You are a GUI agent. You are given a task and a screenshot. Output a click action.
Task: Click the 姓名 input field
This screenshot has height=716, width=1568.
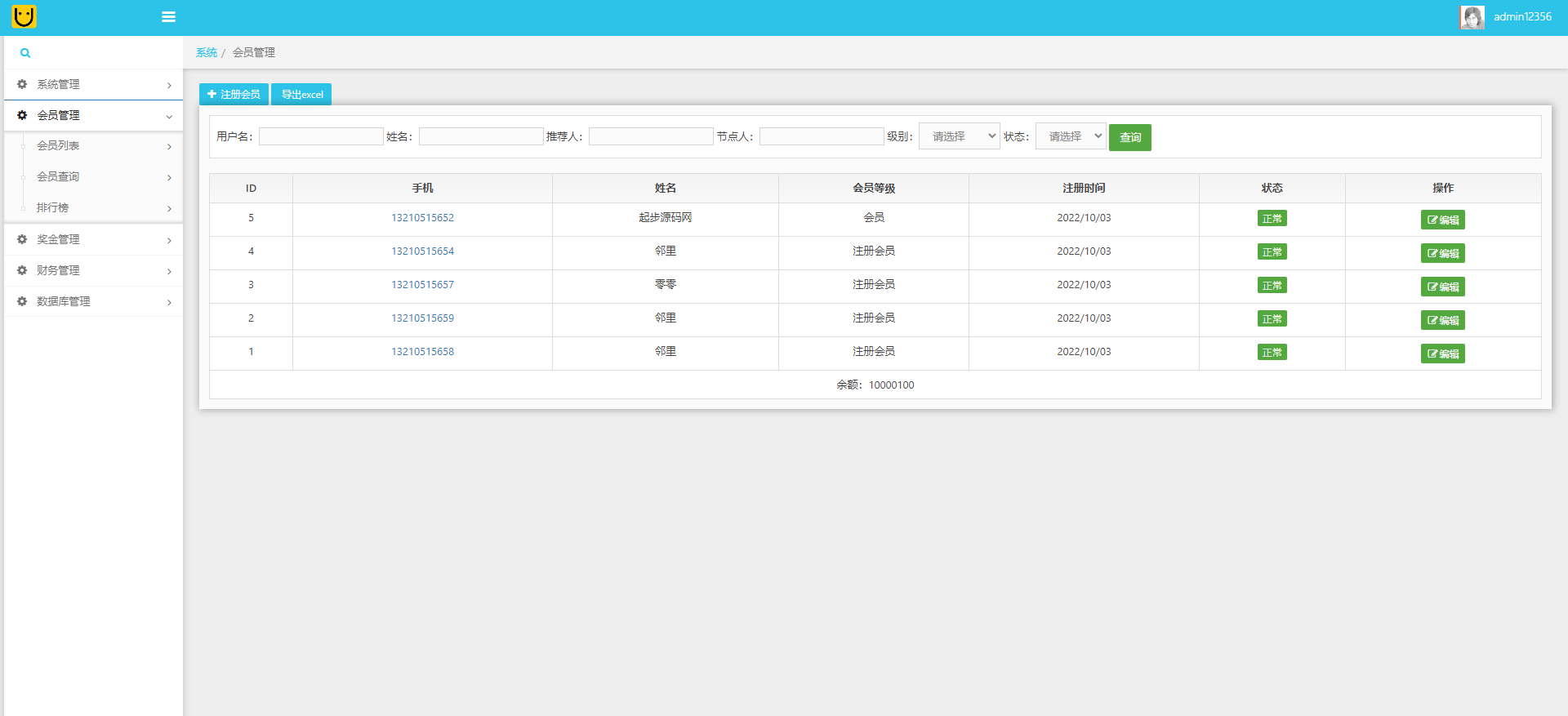[x=481, y=136]
